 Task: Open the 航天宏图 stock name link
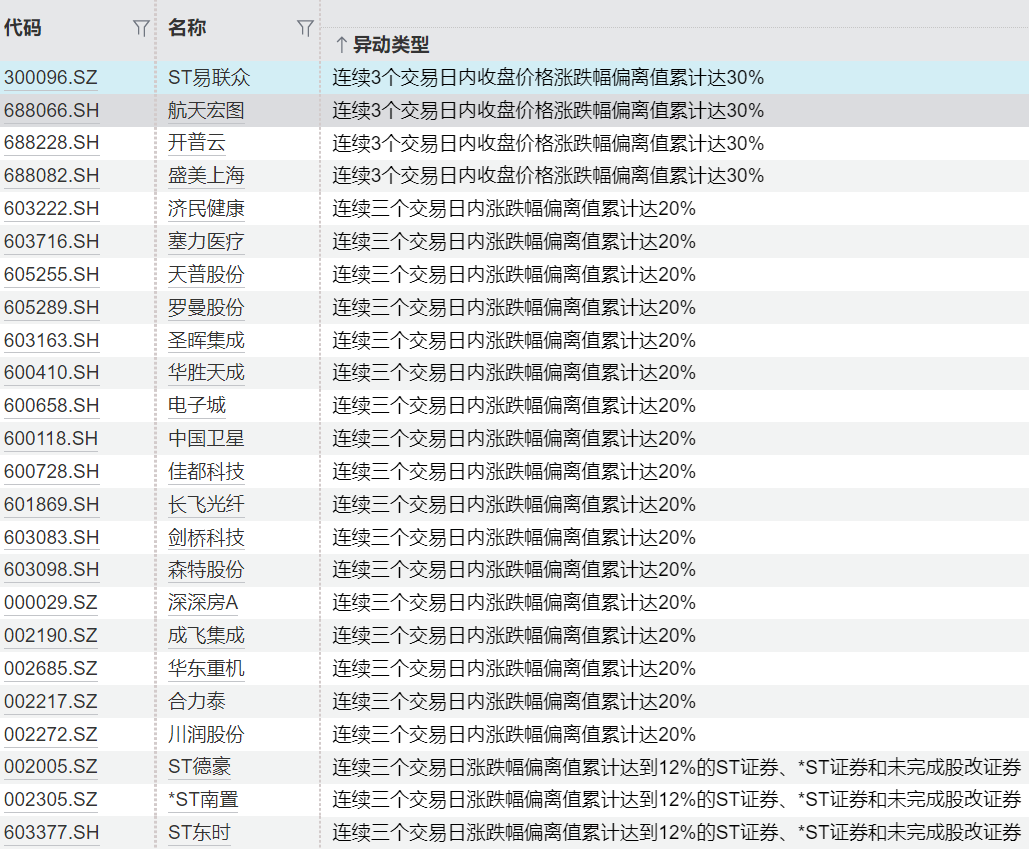click(206, 110)
